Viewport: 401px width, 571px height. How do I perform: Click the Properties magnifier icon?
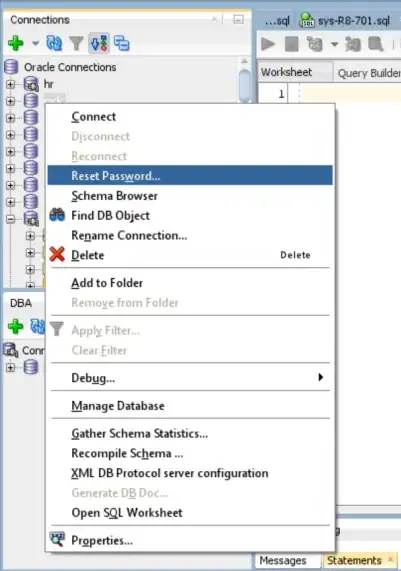(57, 539)
